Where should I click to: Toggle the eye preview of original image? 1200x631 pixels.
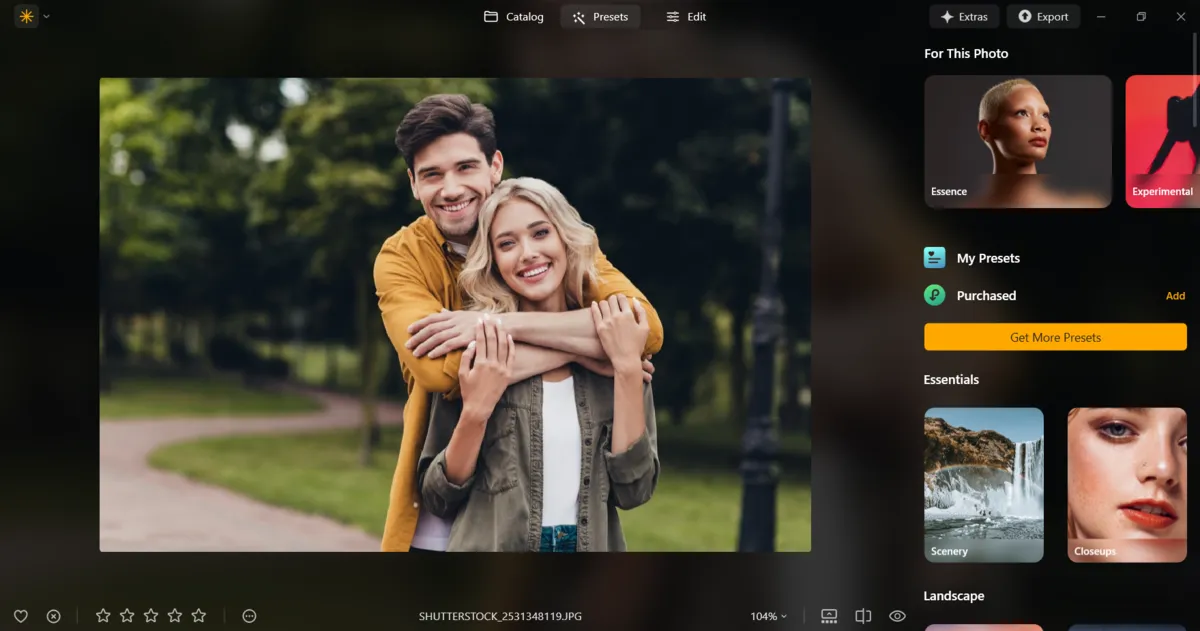[897, 616]
